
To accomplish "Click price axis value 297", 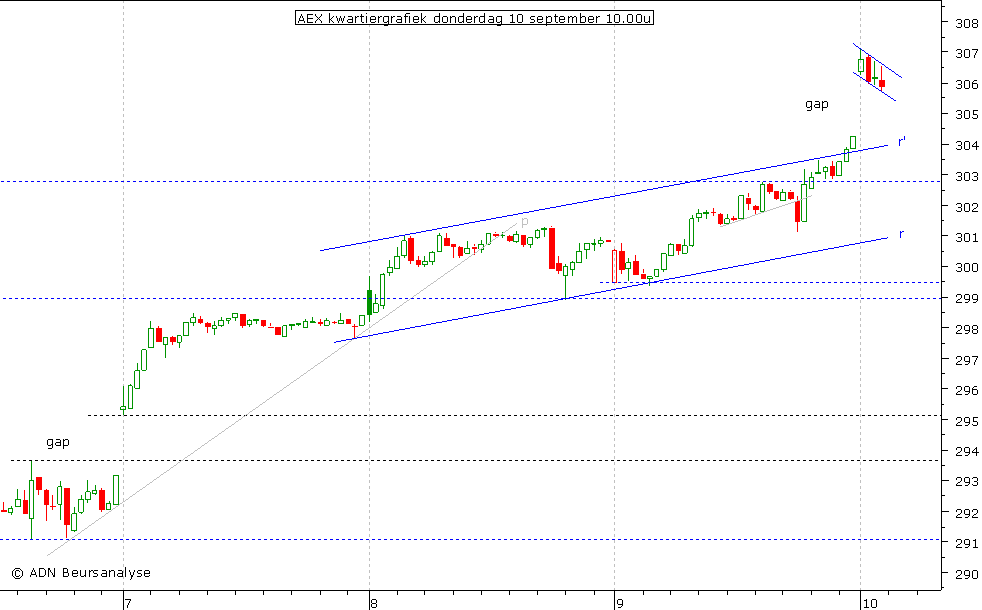I will 967,360.
